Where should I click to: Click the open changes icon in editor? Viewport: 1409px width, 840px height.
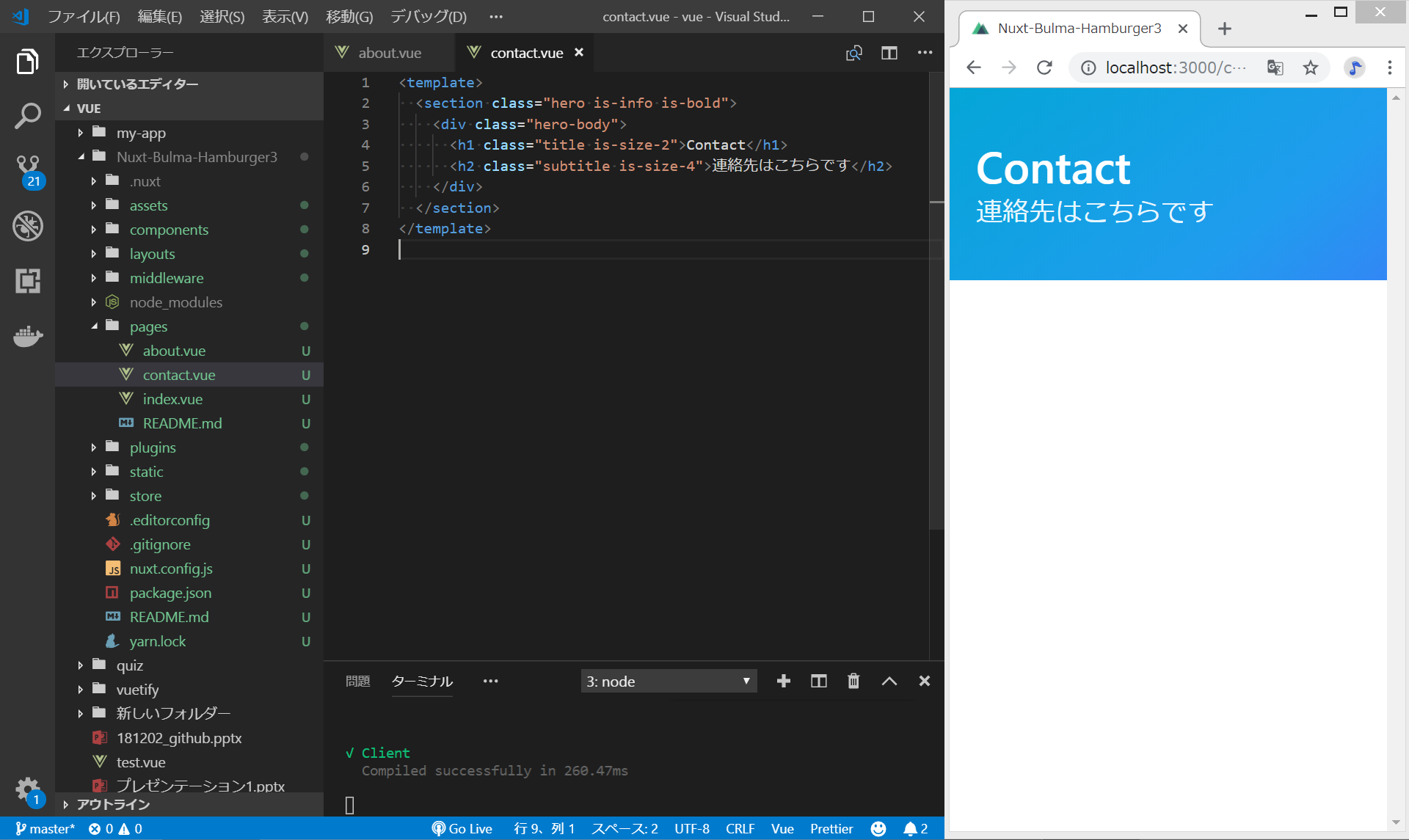pyautogui.click(x=853, y=53)
